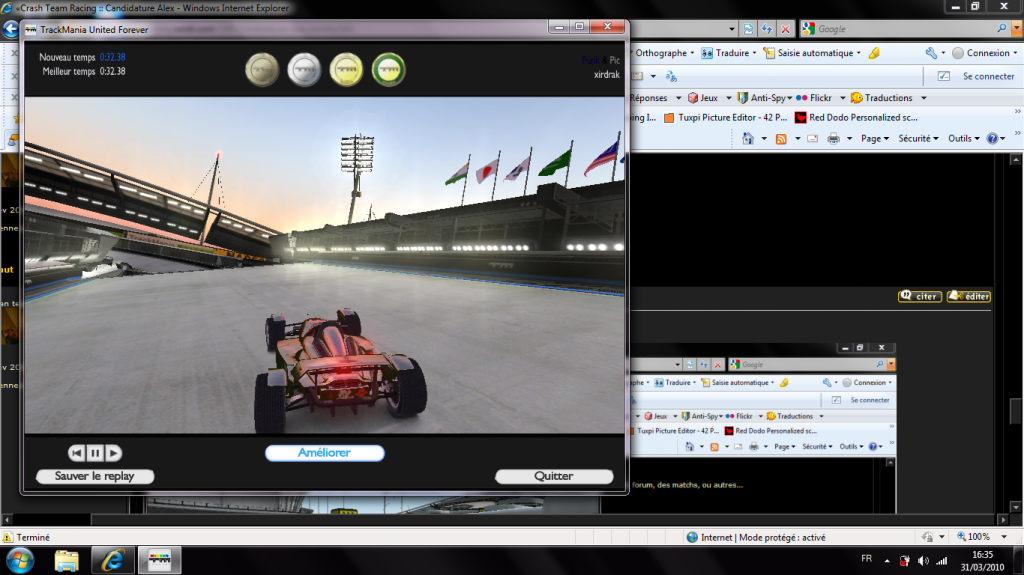Click into the main Google search box
The image size is (1024, 575).
point(904,29)
